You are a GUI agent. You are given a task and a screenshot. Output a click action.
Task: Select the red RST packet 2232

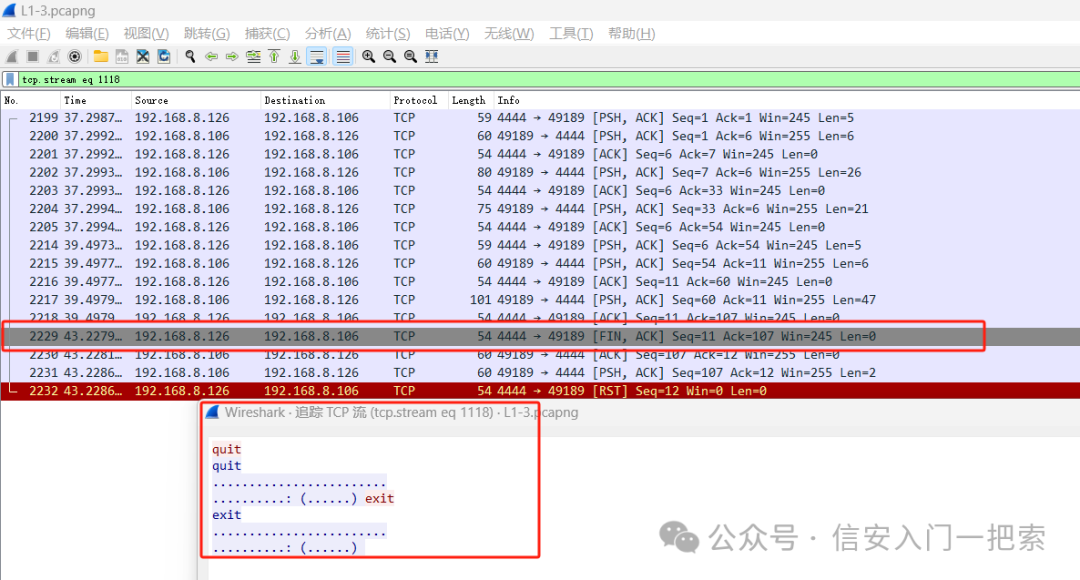click(x=540, y=391)
